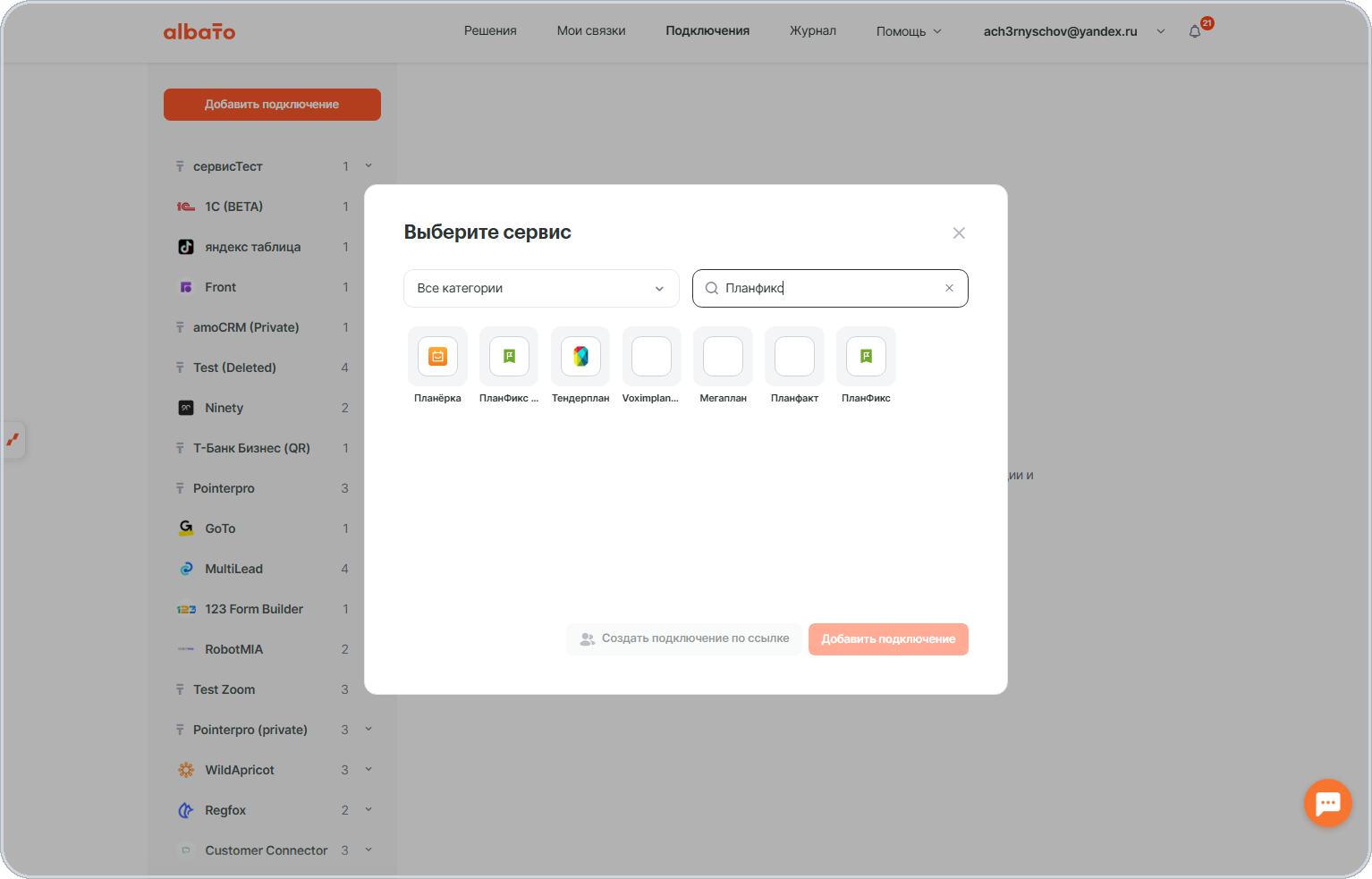Choose the Планфакт service tile
The width and height of the screenshot is (1372, 879).
(x=794, y=367)
